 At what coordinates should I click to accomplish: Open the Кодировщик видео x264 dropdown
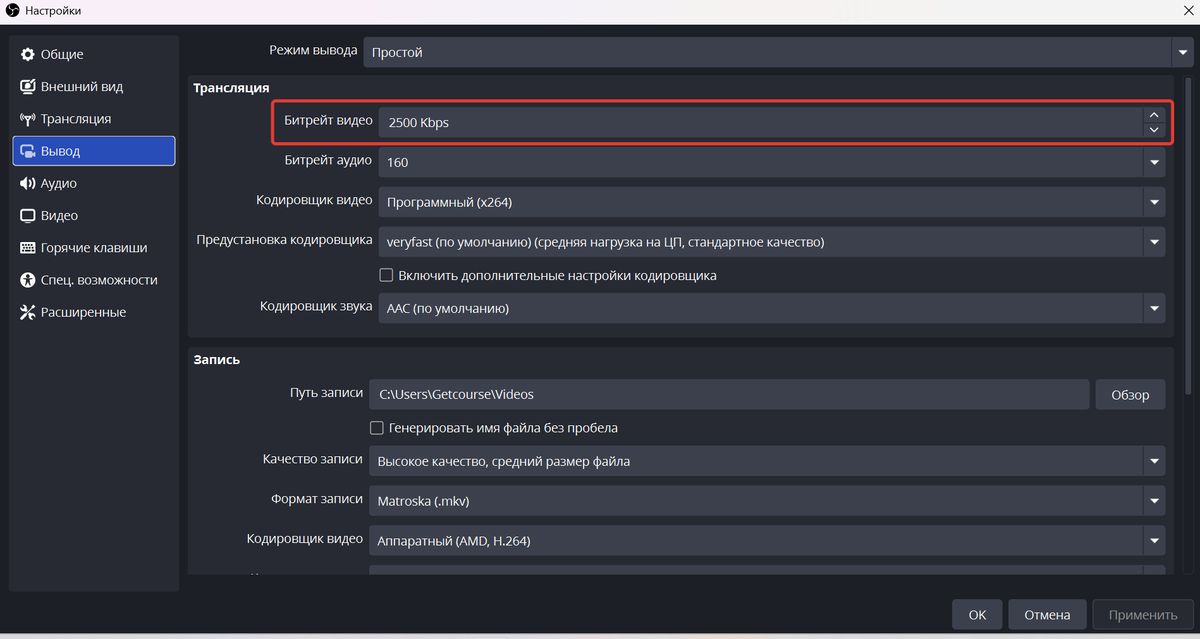(772, 202)
